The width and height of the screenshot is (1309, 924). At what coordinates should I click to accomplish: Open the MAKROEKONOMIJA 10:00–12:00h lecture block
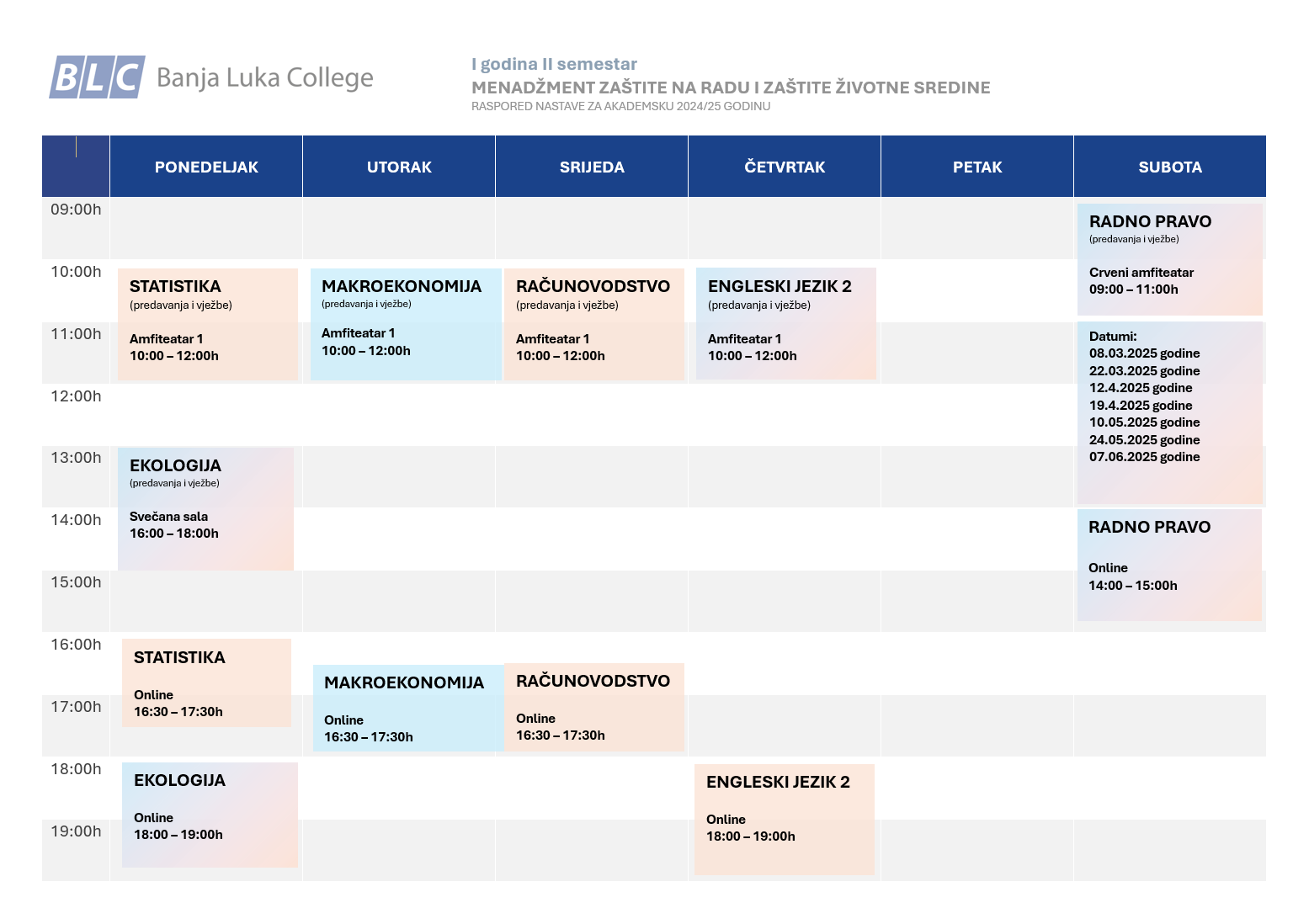coord(406,324)
